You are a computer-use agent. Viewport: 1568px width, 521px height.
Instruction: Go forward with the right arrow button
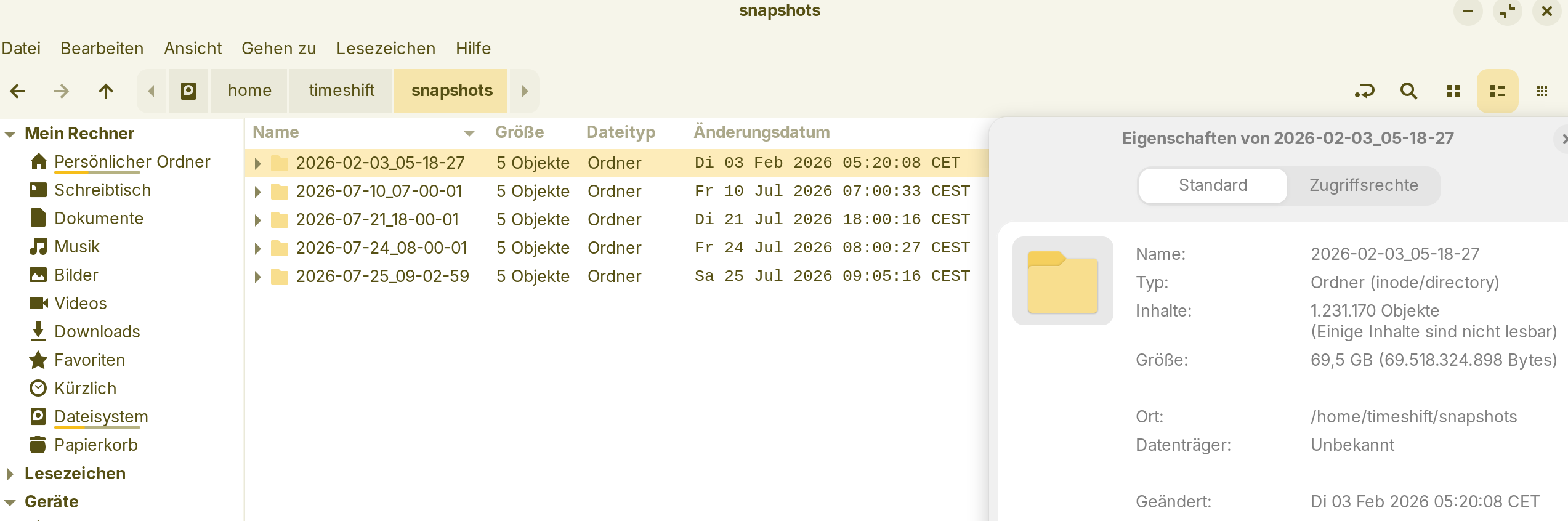pos(62,91)
